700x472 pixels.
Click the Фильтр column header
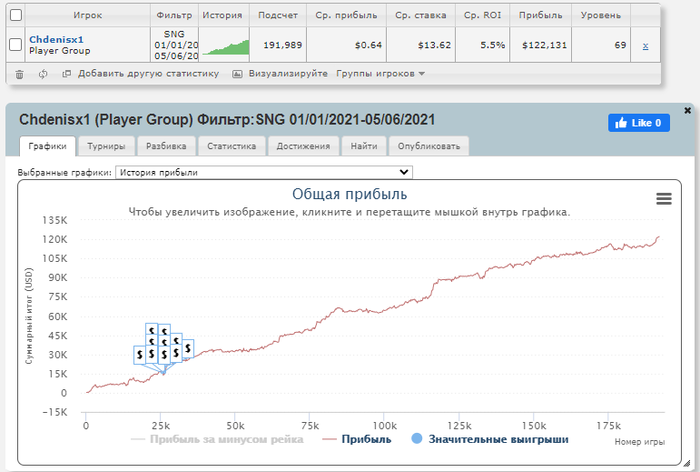click(174, 15)
